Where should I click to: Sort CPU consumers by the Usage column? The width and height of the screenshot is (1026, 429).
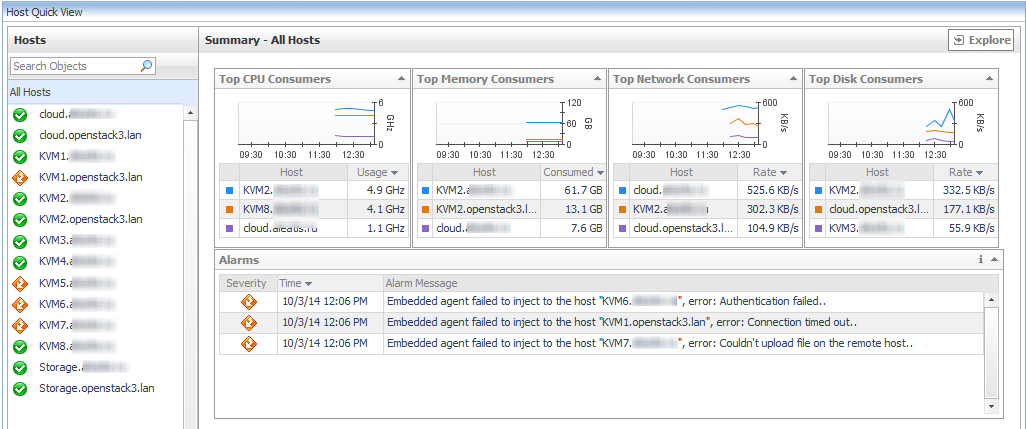pyautogui.click(x=377, y=172)
